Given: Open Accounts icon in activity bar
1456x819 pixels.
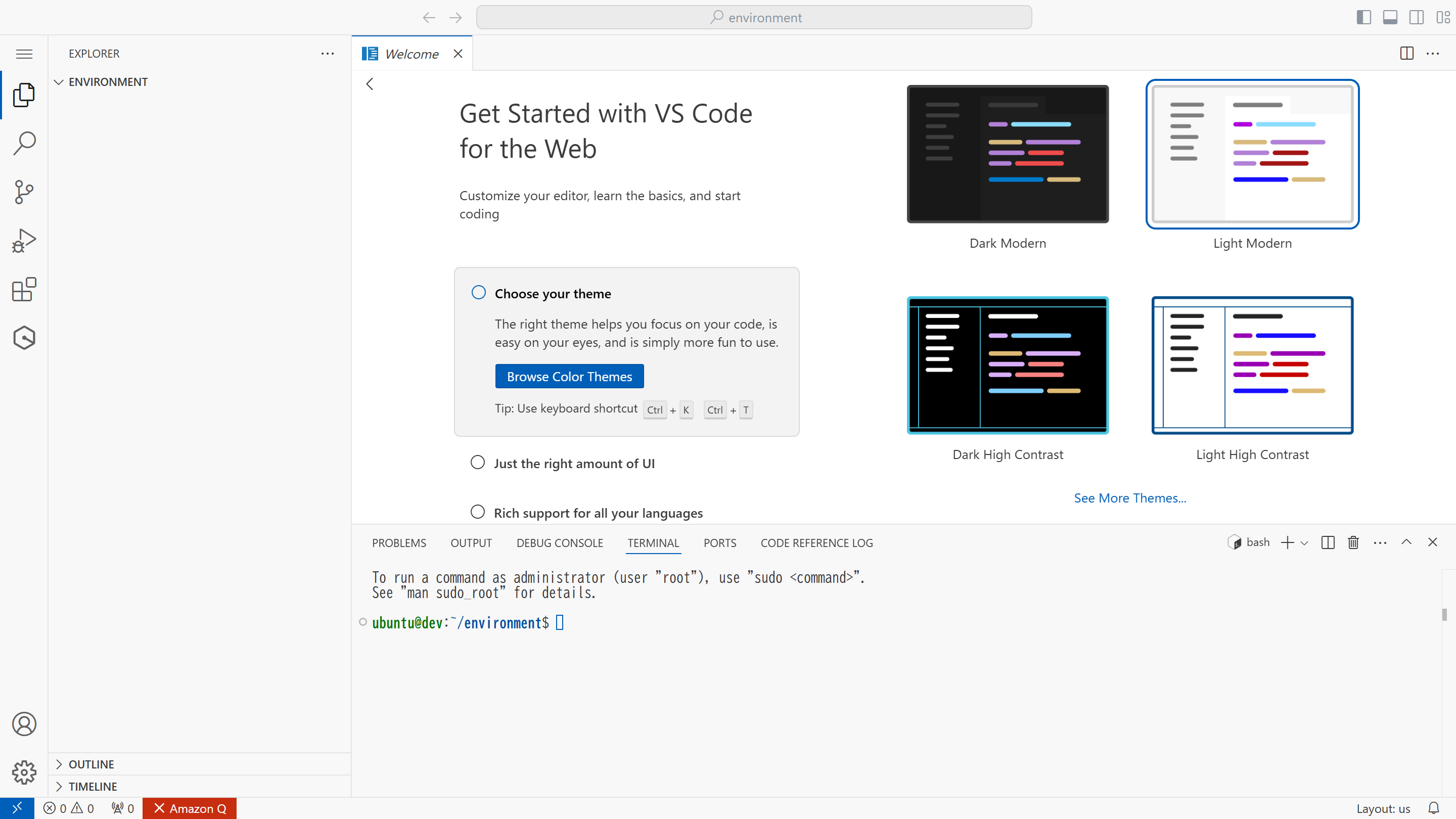Looking at the screenshot, I should (x=24, y=723).
